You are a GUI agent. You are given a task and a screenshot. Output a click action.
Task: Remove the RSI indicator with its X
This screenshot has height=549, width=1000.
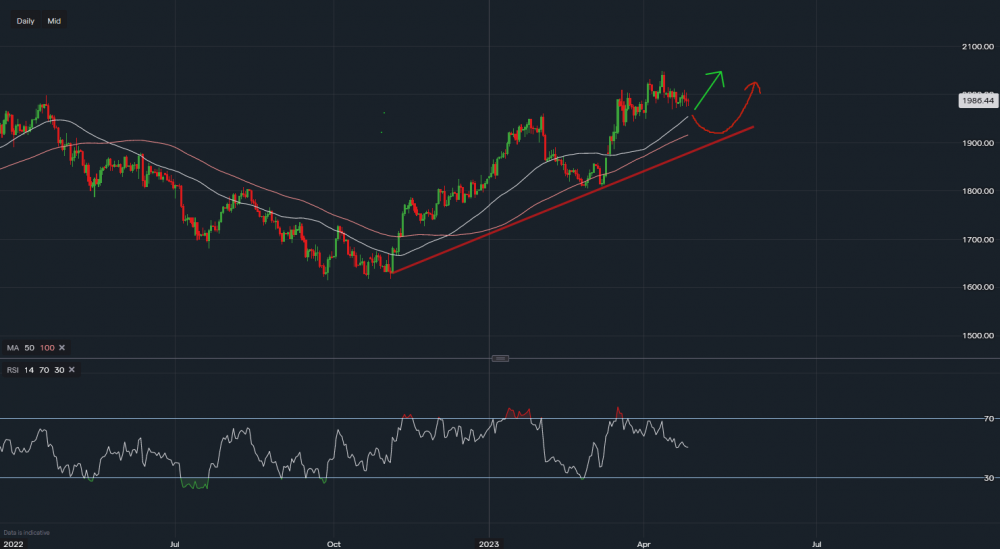pyautogui.click(x=76, y=370)
